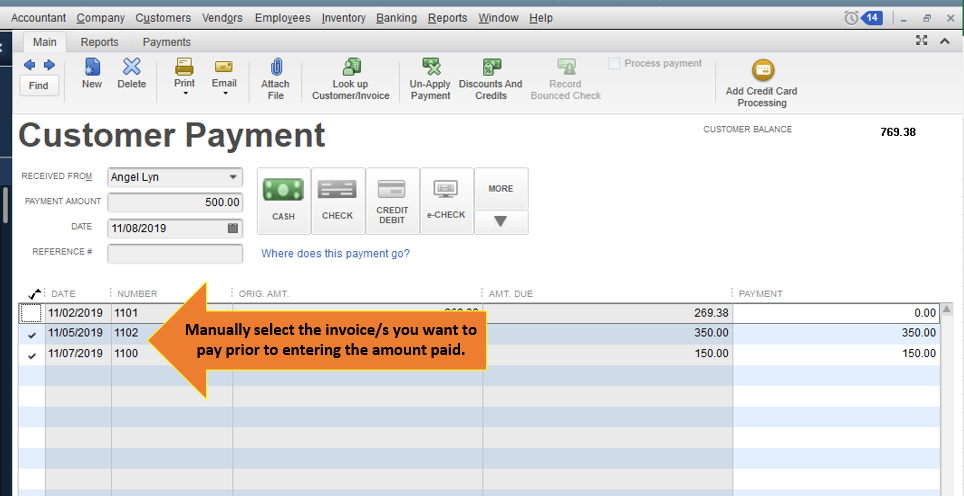This screenshot has height=496, width=964.
Task: Click Record Bounced Check
Action: click(x=566, y=79)
